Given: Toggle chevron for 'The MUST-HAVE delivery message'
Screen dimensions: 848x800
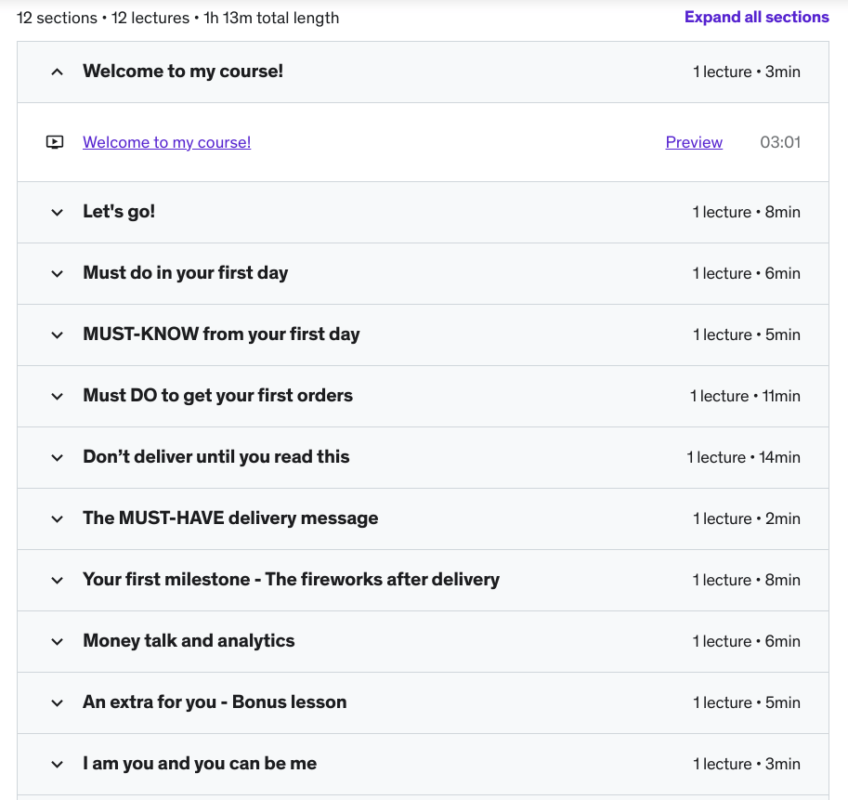Looking at the screenshot, I should tap(57, 519).
